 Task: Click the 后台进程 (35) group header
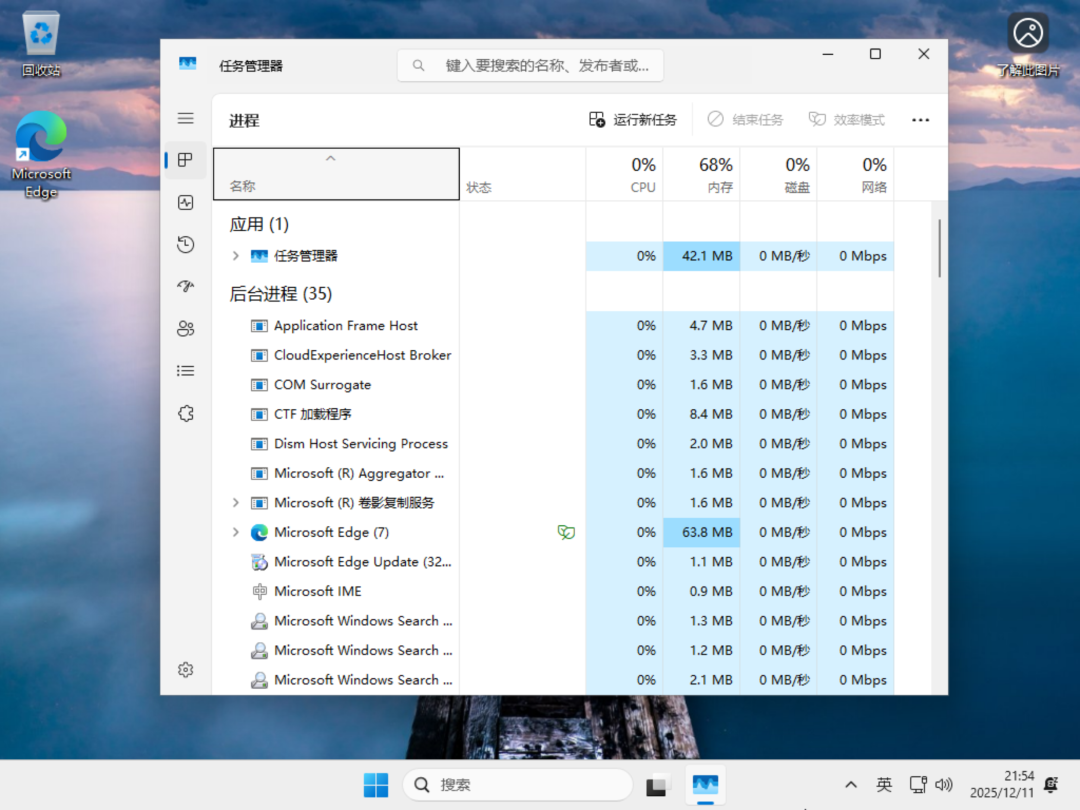[x=281, y=294]
